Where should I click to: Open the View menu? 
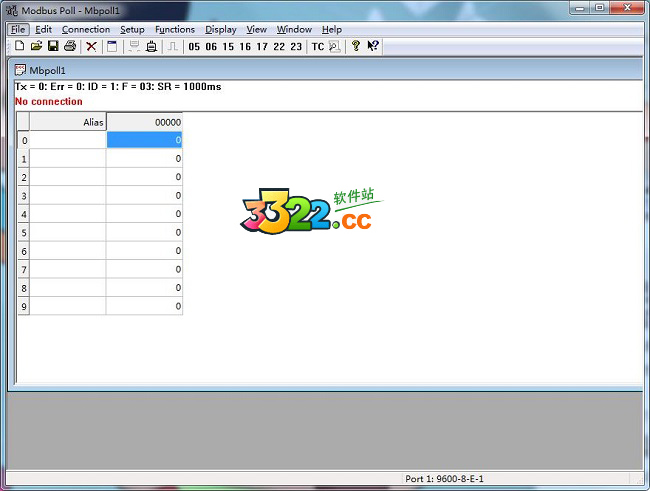click(257, 29)
